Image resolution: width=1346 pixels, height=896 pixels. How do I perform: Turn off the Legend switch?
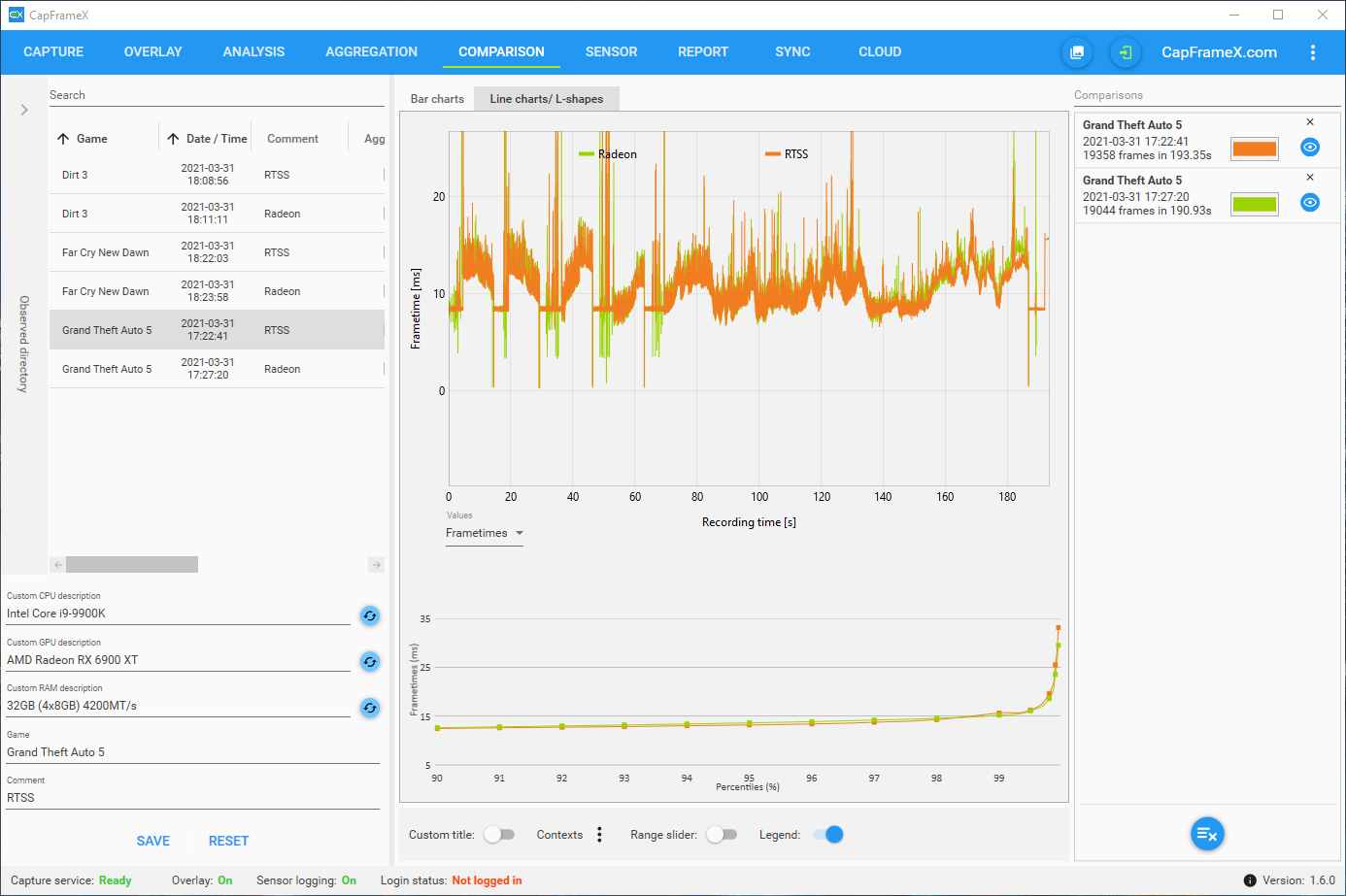(x=828, y=835)
